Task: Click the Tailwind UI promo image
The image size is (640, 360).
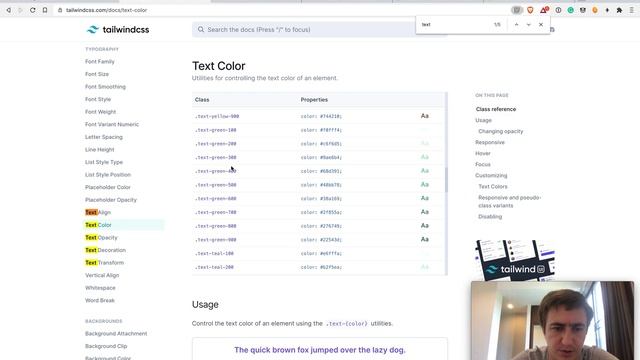Action: [515, 260]
